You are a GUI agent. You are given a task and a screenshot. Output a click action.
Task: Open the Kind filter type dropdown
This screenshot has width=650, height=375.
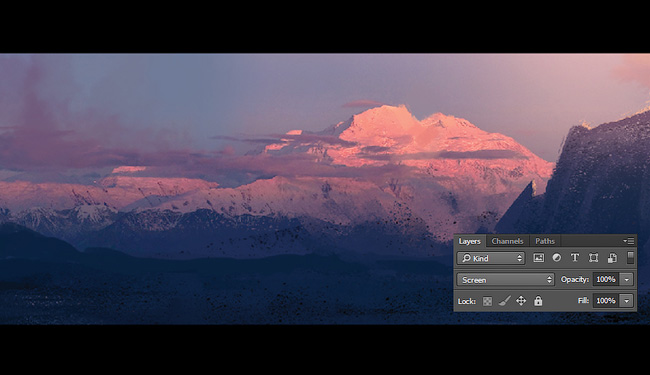pos(491,258)
